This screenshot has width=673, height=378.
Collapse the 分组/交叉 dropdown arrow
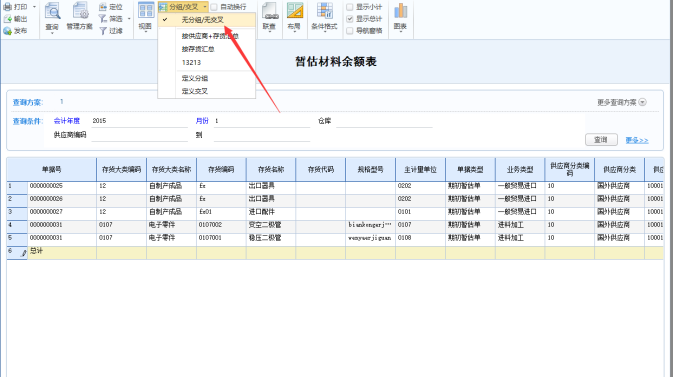point(204,7)
